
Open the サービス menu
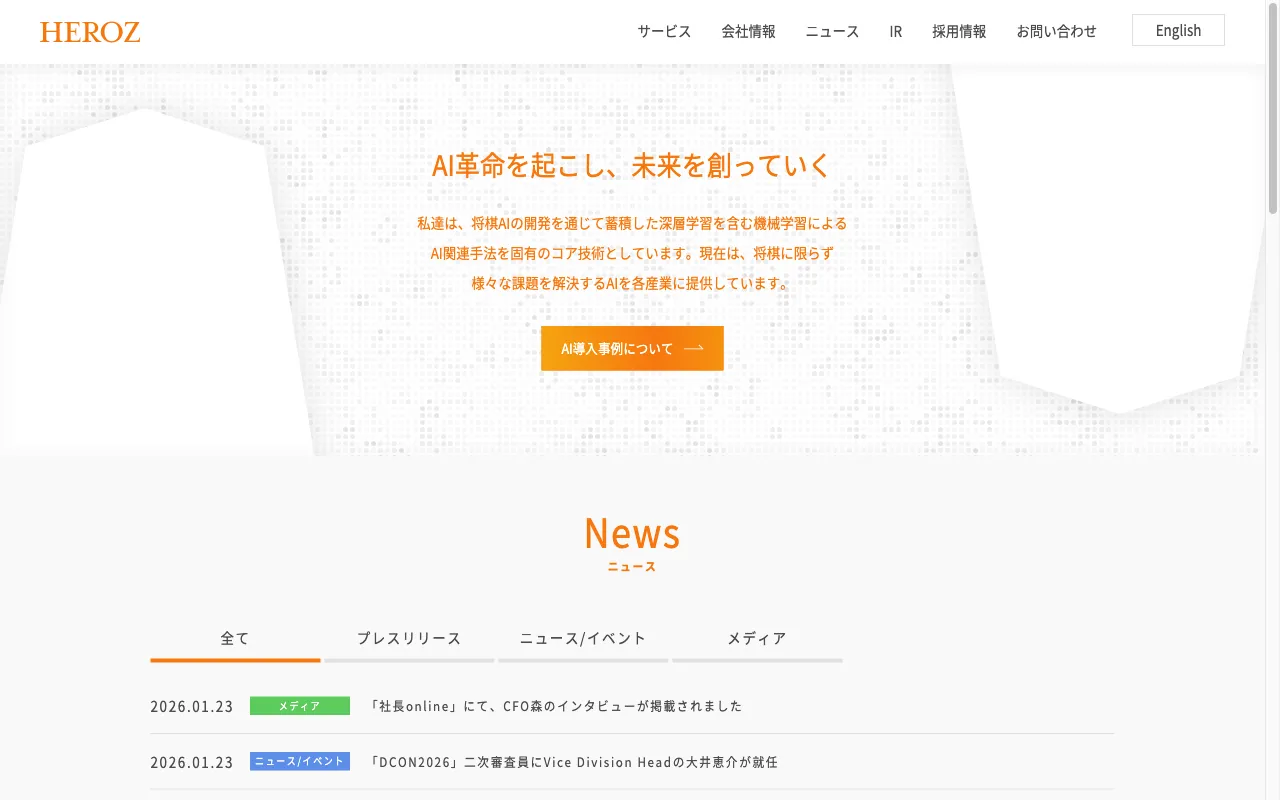point(664,31)
